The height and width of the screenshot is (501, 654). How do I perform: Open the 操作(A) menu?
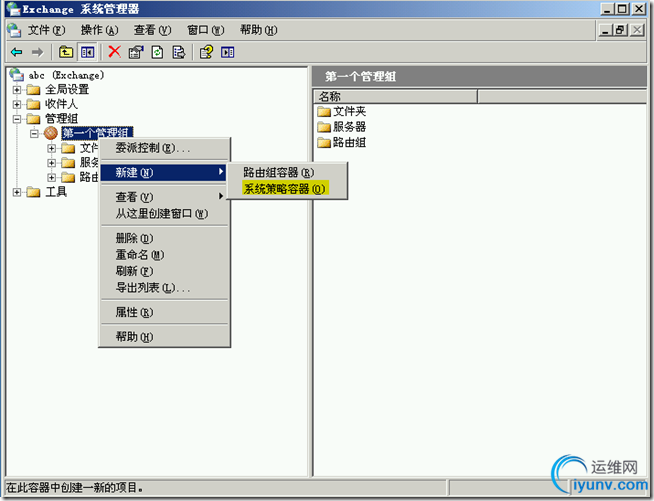point(100,30)
